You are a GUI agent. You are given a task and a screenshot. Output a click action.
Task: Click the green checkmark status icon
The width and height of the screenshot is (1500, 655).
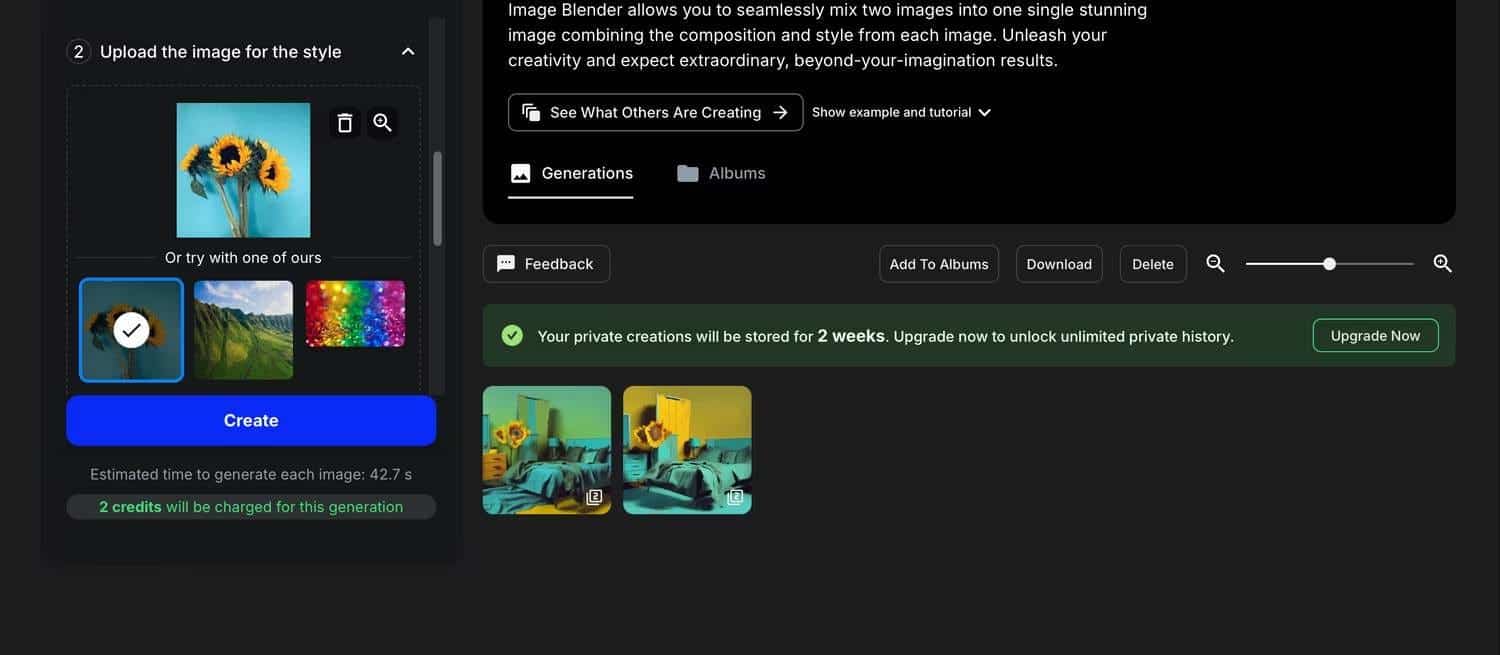(512, 336)
